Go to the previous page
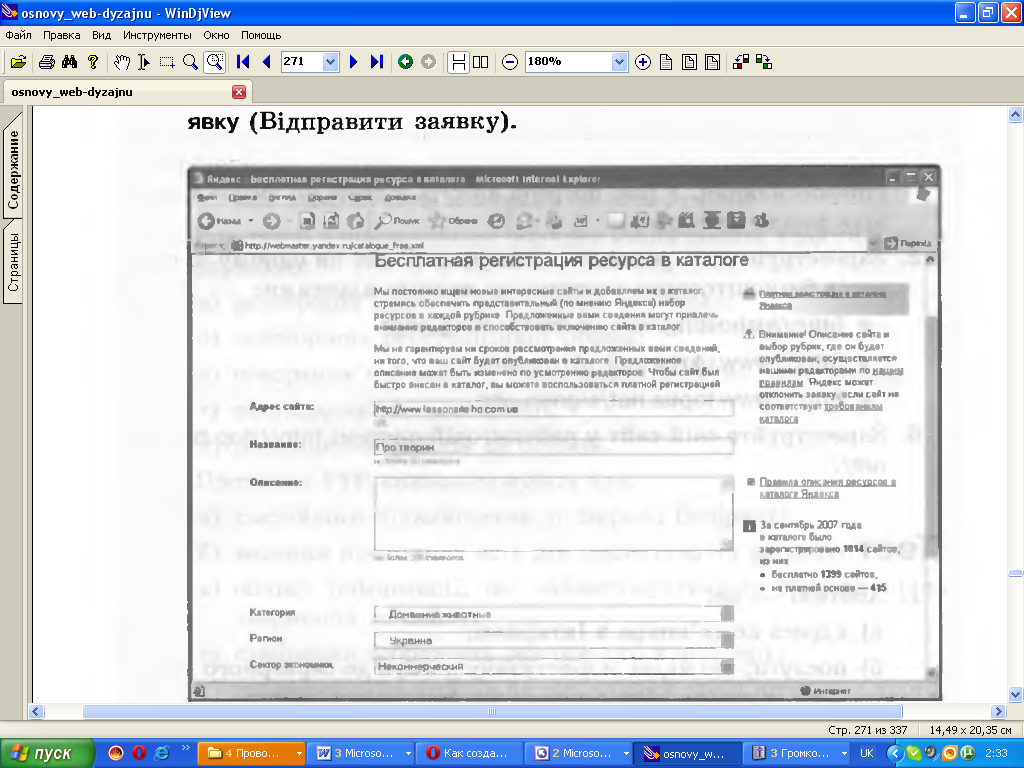Viewport: 1024px width, 768px height. point(266,62)
